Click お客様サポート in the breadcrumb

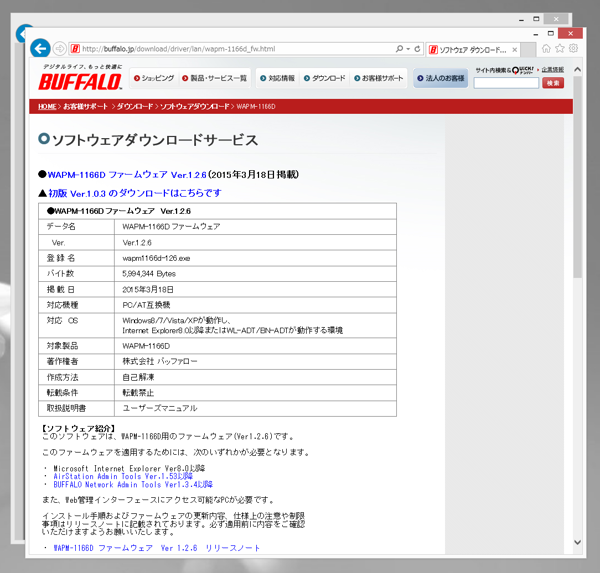point(85,106)
